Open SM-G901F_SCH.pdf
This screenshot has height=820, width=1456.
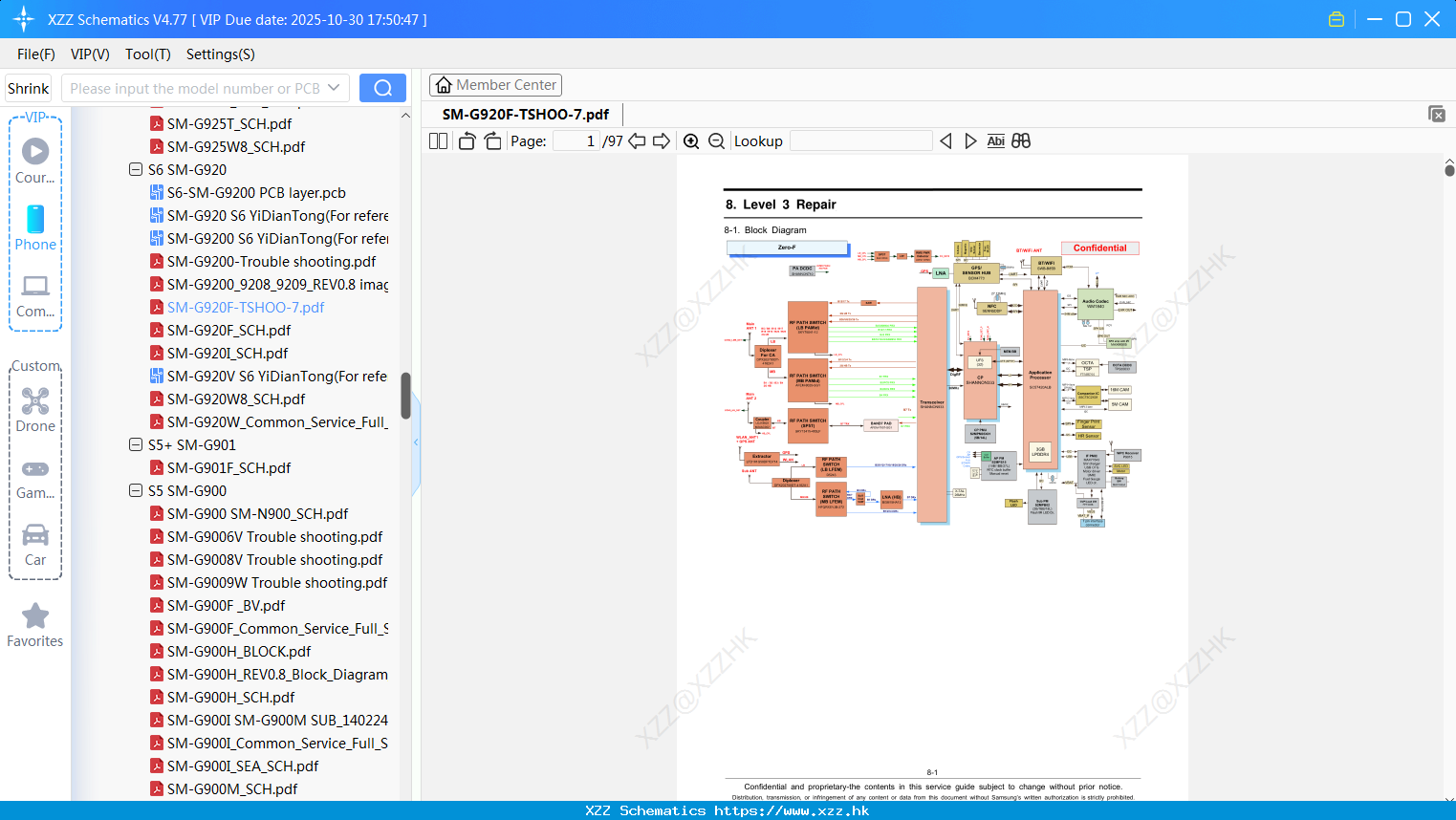228,467
